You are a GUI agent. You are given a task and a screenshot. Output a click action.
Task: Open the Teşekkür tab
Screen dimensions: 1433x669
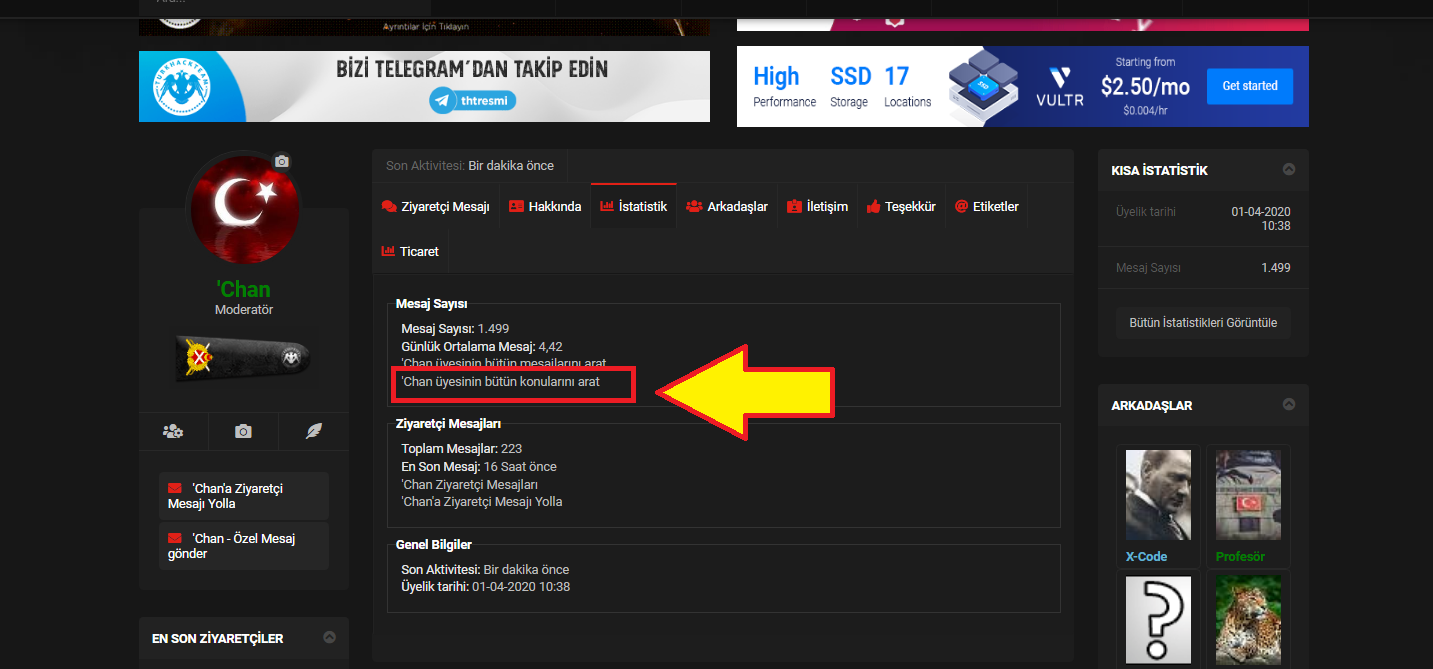pos(901,206)
